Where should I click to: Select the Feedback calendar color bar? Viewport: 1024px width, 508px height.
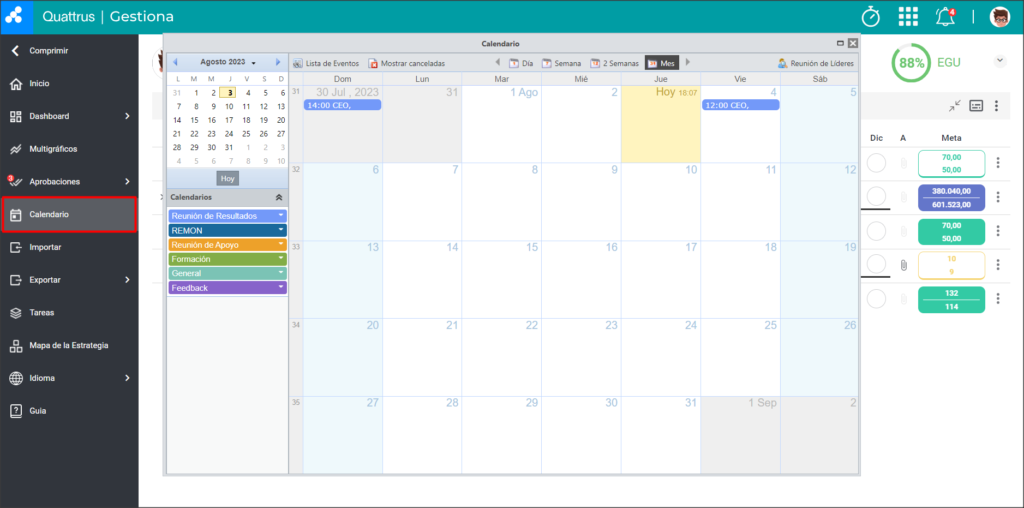click(228, 287)
